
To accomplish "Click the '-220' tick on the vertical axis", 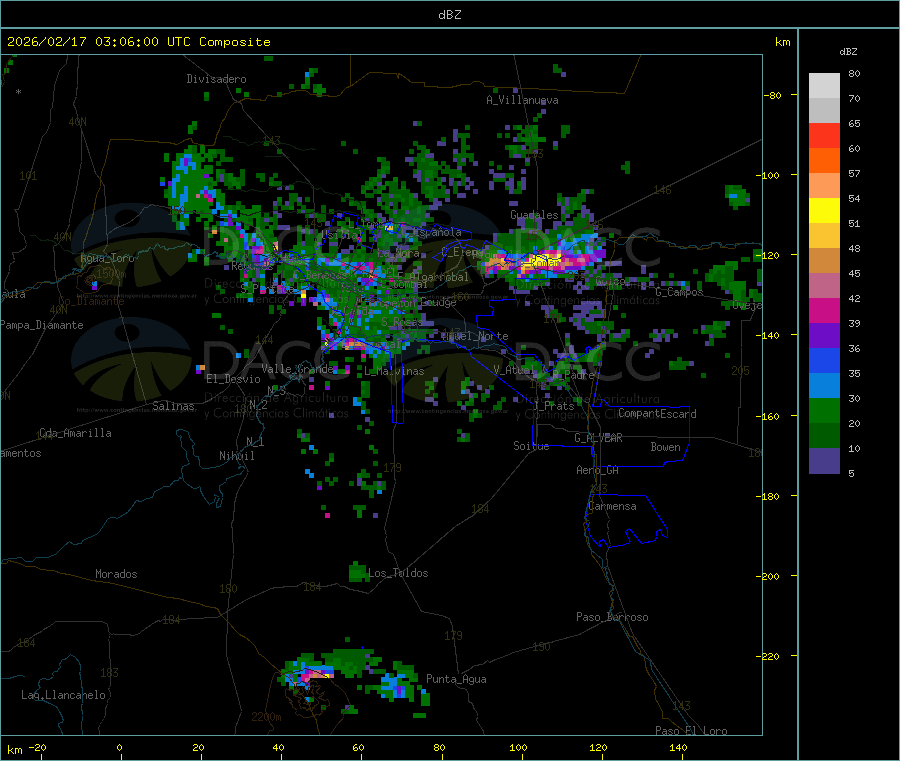I will click(x=768, y=657).
